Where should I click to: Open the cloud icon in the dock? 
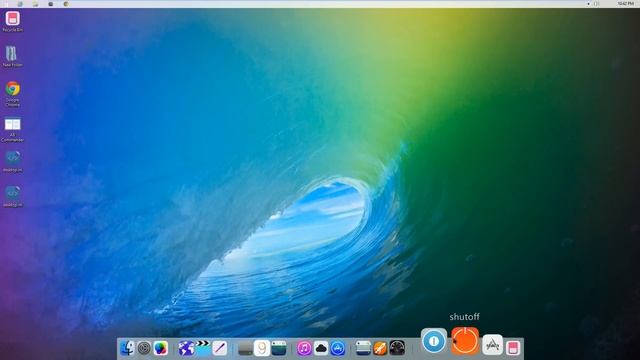pyautogui.click(x=321, y=348)
